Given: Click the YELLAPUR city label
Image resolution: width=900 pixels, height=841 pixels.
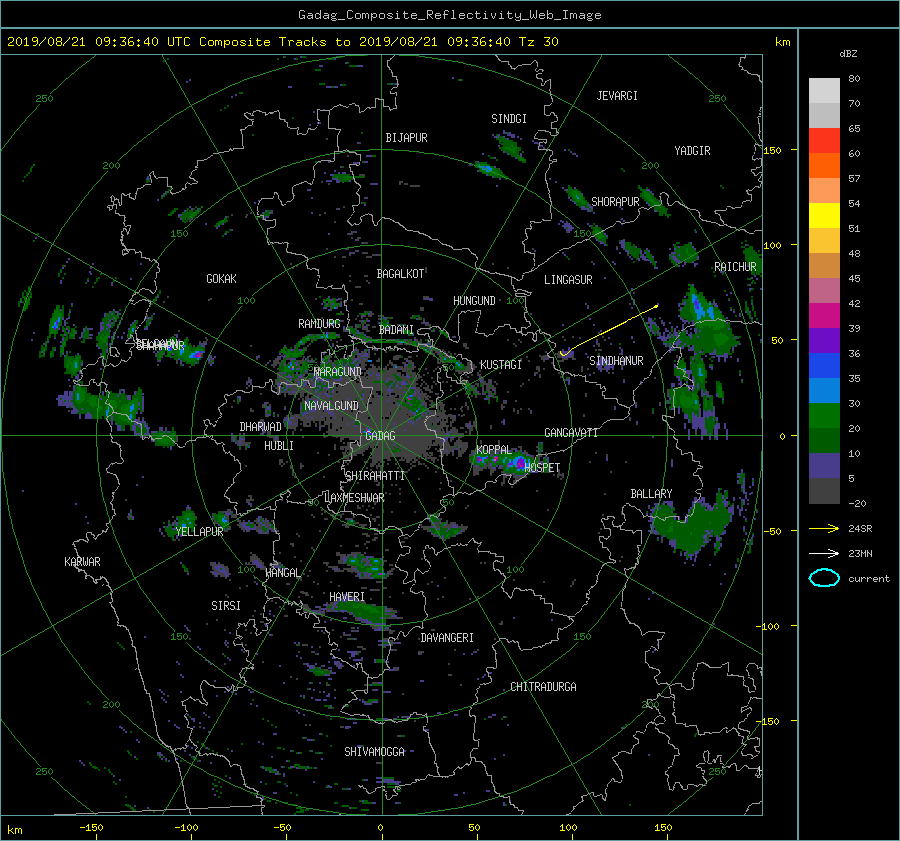Looking at the screenshot, I should pos(199,532).
